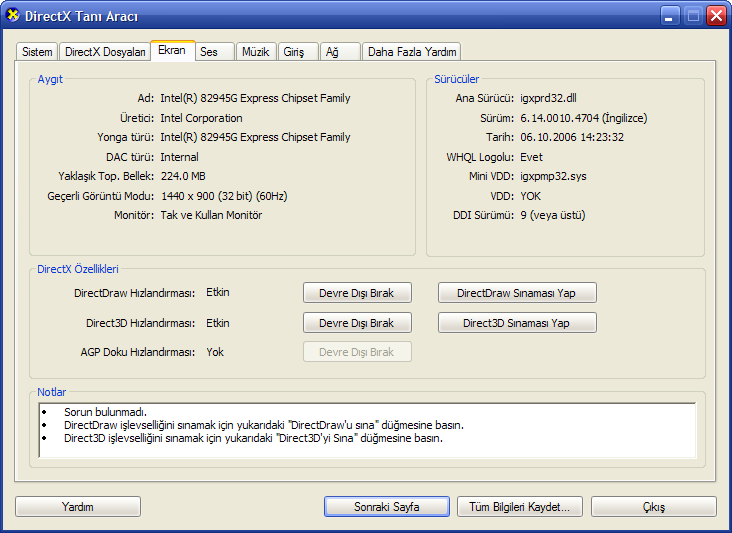Click the 'Notlar' group heading
This screenshot has width=732, height=533.
click(x=52, y=392)
